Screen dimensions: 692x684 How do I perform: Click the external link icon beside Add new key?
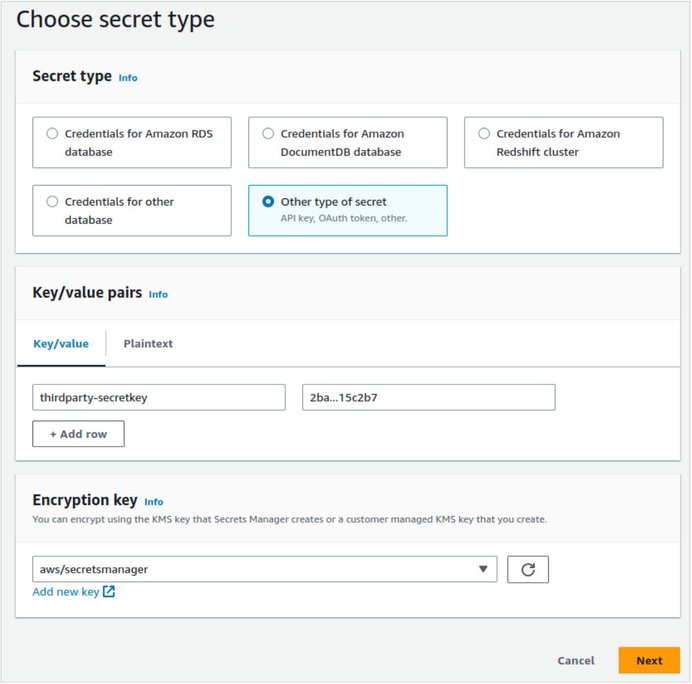(x=109, y=591)
